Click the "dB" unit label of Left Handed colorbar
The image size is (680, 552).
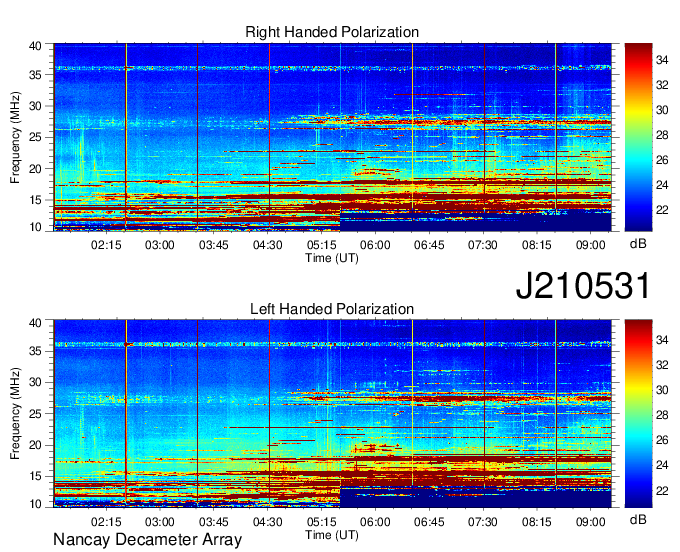(638, 520)
